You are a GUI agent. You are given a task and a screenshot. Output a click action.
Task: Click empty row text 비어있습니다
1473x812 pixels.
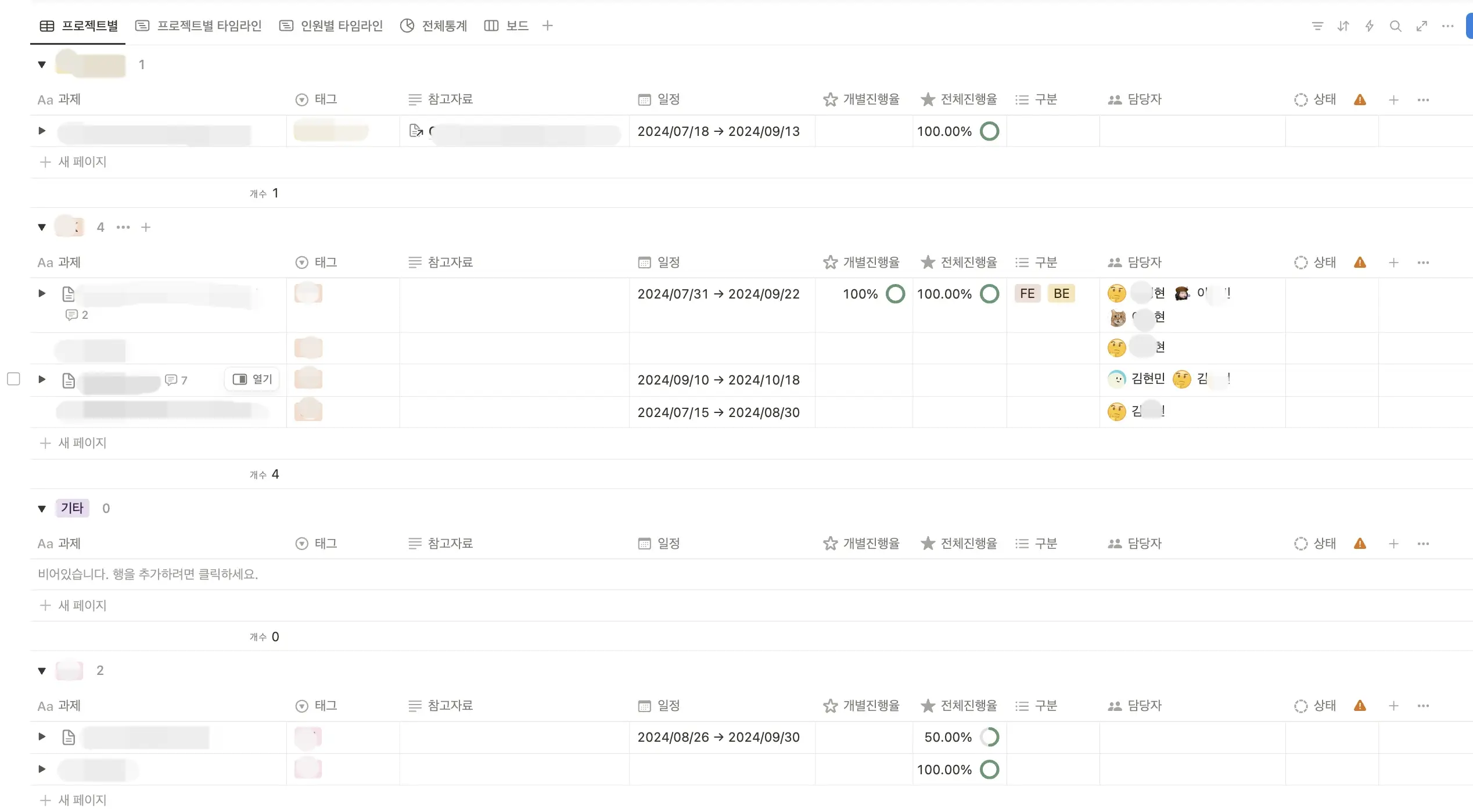(x=148, y=574)
